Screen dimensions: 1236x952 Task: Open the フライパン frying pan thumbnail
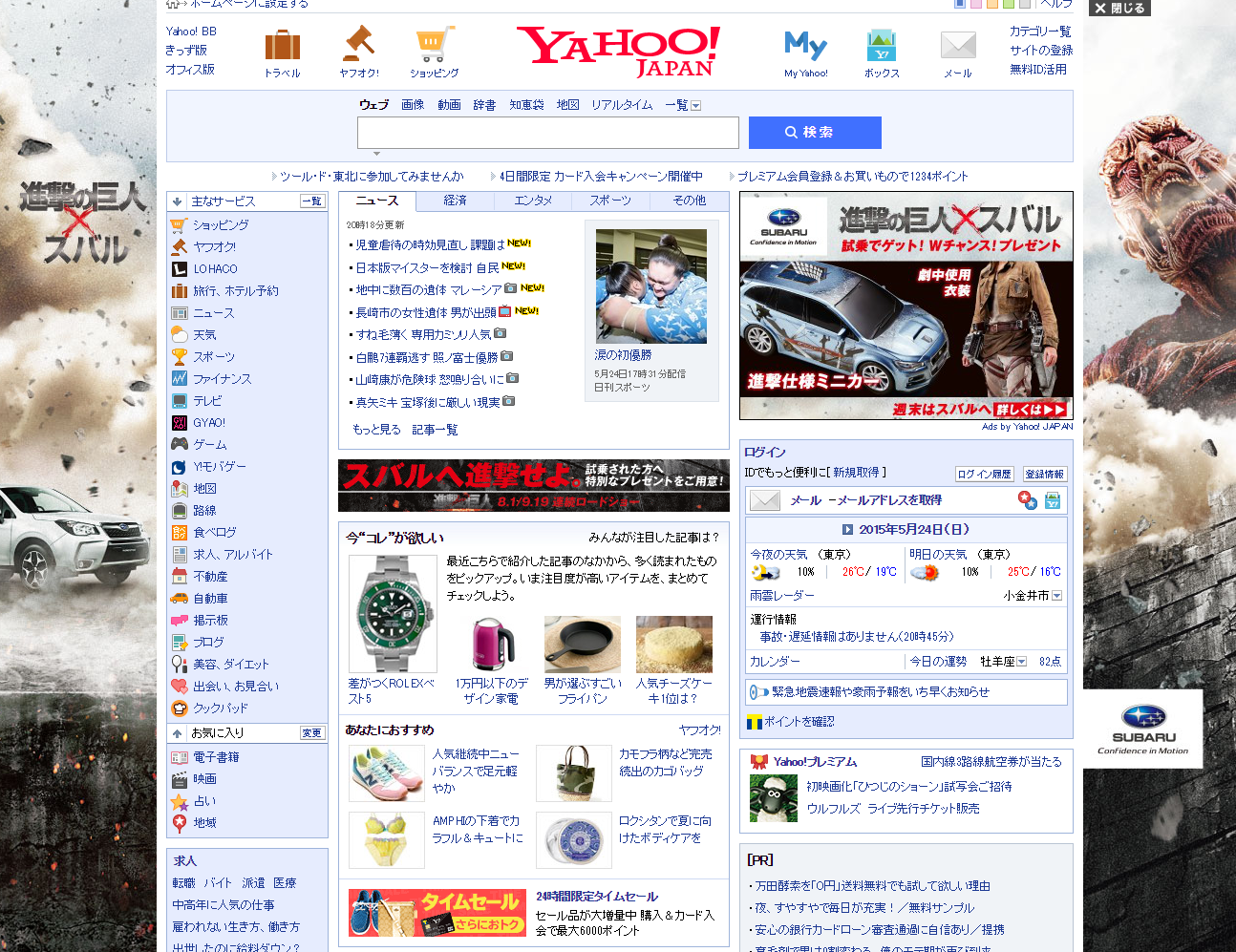583,645
